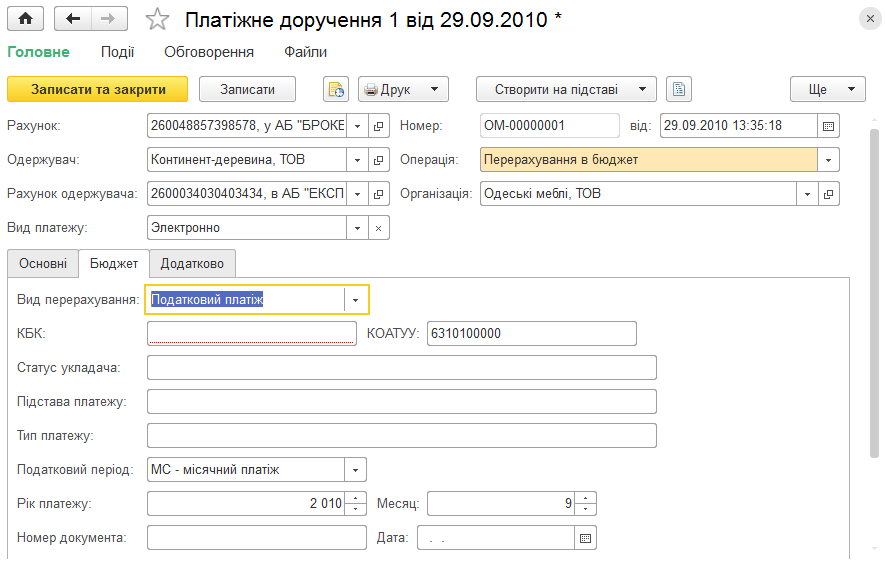
Task: Open the Обговорення section
Action: click(209, 52)
